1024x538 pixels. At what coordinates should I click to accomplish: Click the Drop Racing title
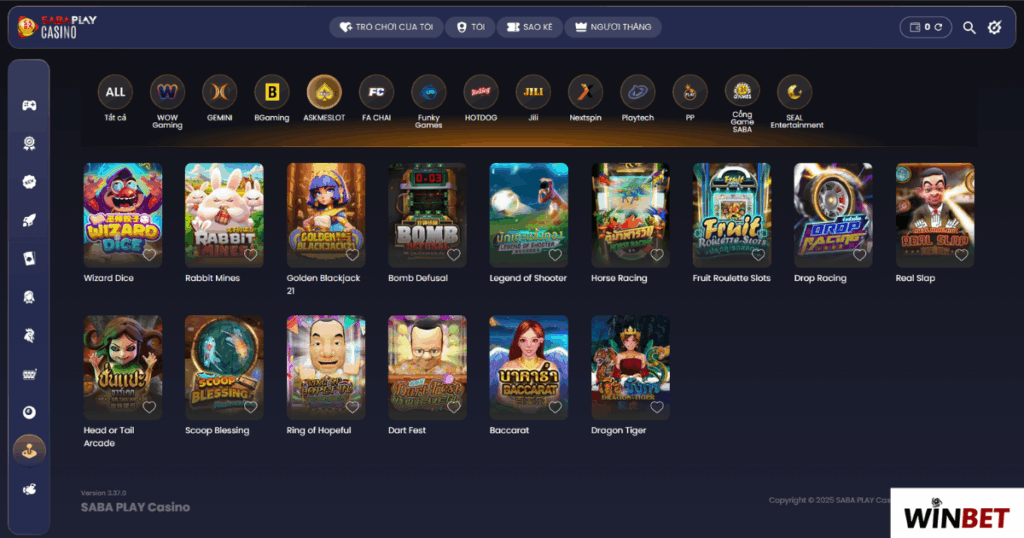coord(820,278)
